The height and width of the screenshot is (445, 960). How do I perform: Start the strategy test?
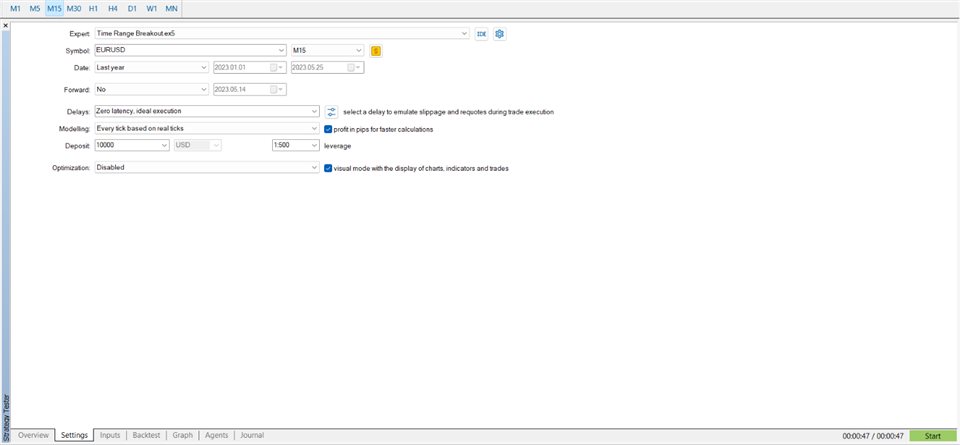[932, 436]
